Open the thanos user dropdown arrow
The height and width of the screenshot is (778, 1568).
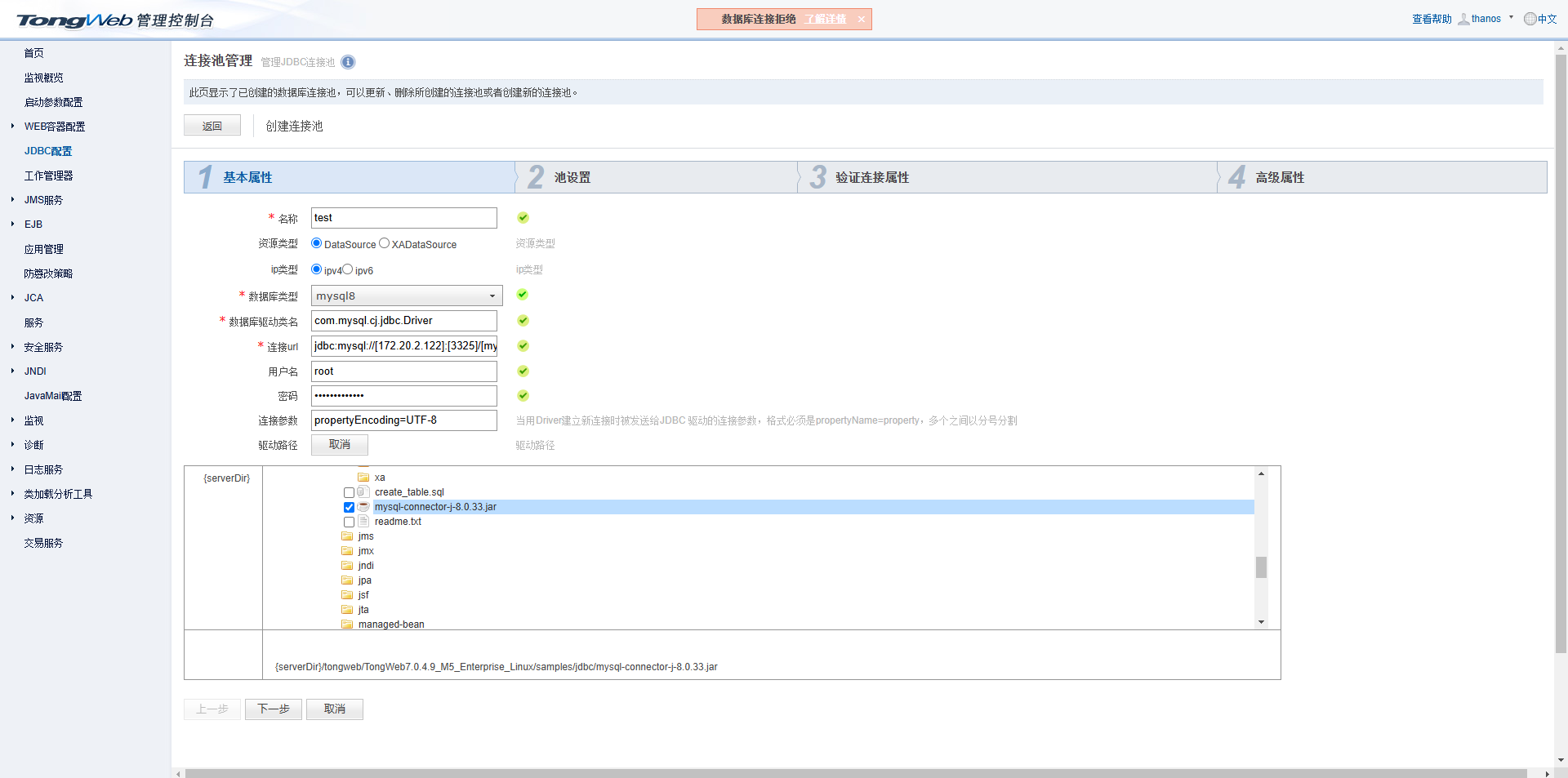click(1512, 17)
